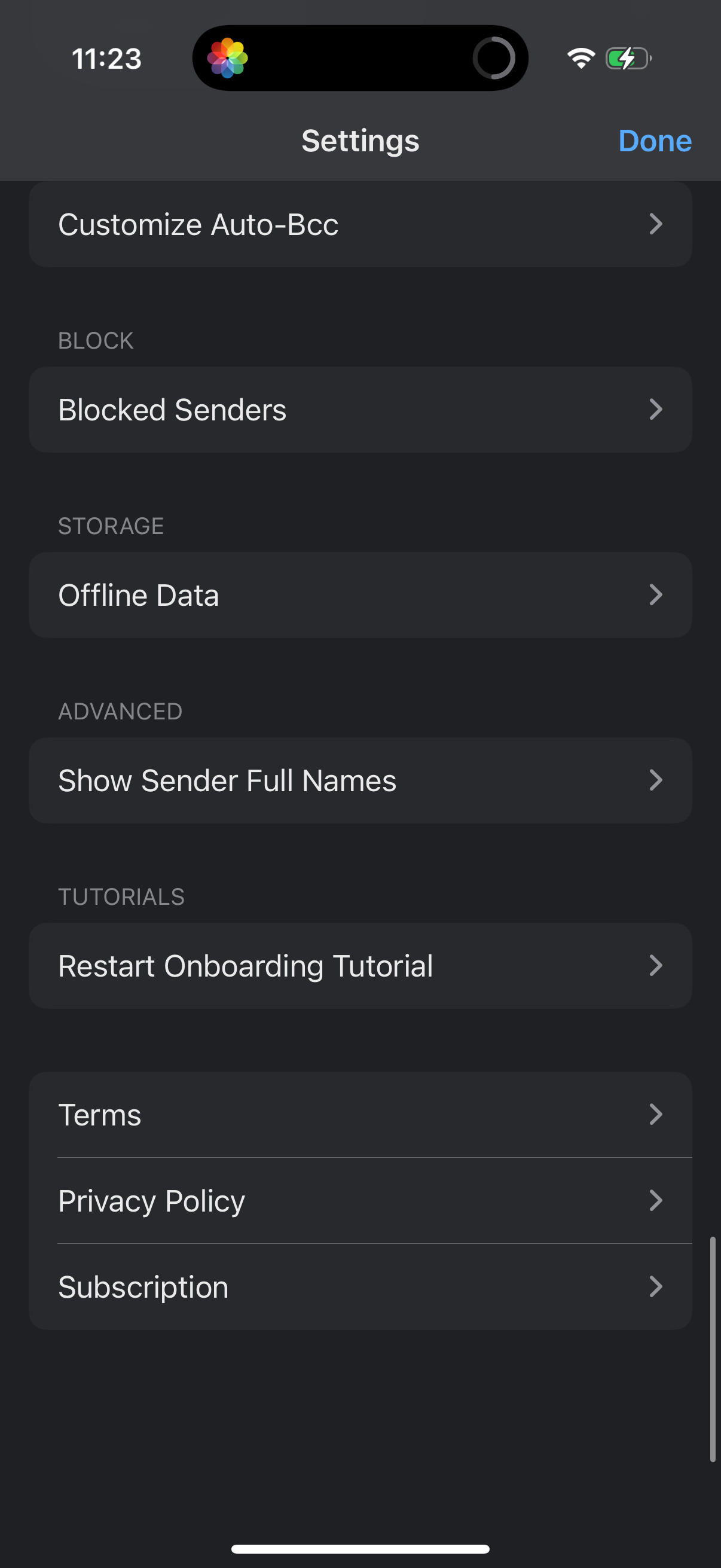The height and width of the screenshot is (1568, 721).
Task: Tap the Photos icon in Dynamic Island
Action: point(228,59)
